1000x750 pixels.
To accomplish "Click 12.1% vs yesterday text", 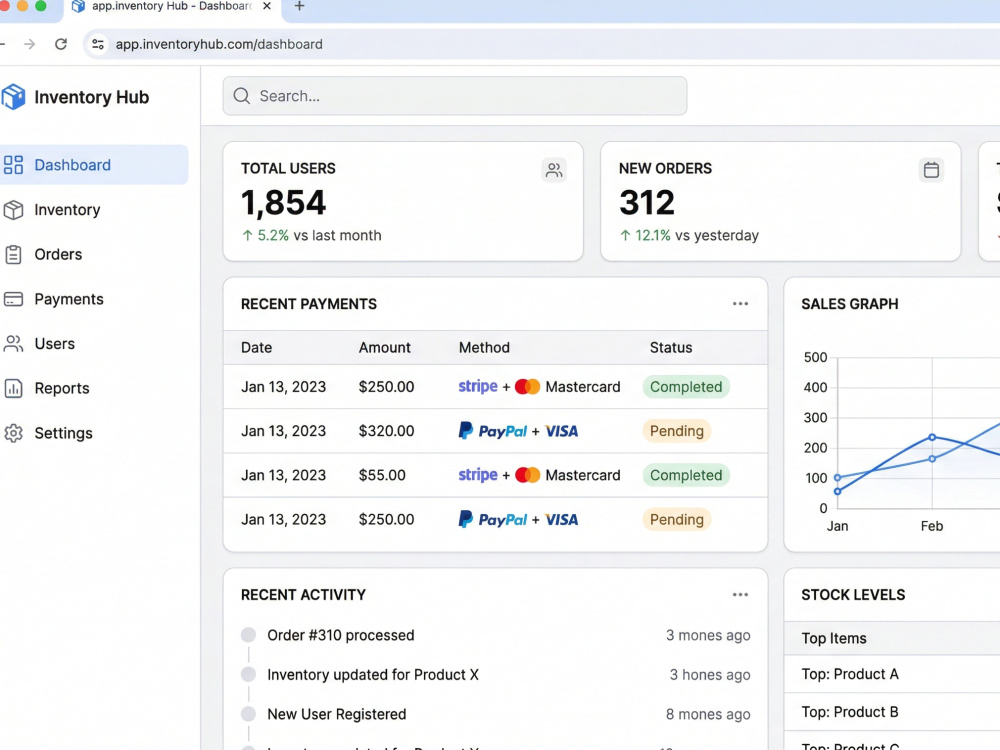I will tap(689, 235).
